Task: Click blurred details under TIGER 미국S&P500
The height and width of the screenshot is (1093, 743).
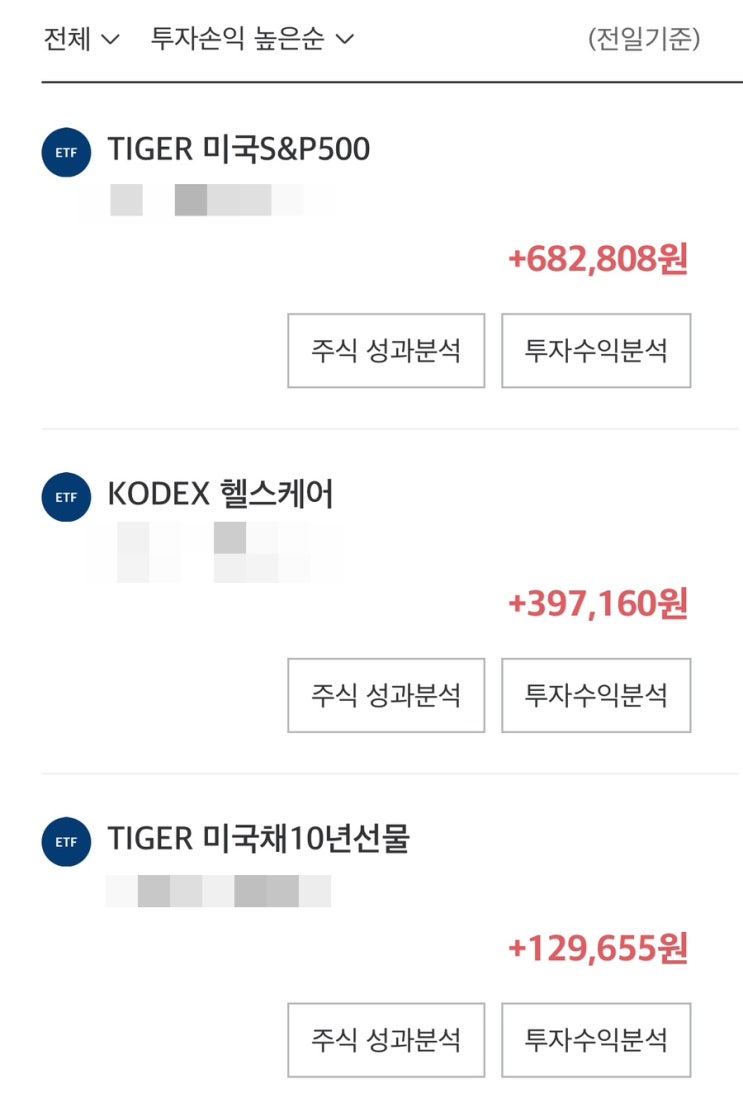Action: (x=210, y=200)
